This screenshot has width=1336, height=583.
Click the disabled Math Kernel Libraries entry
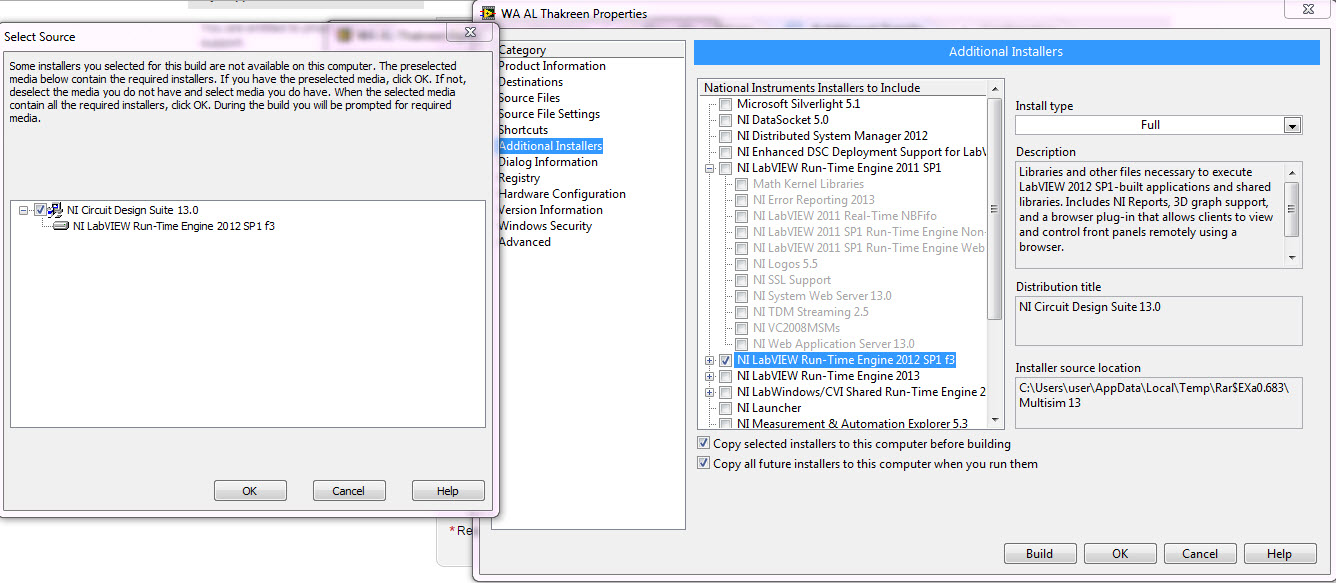click(808, 184)
